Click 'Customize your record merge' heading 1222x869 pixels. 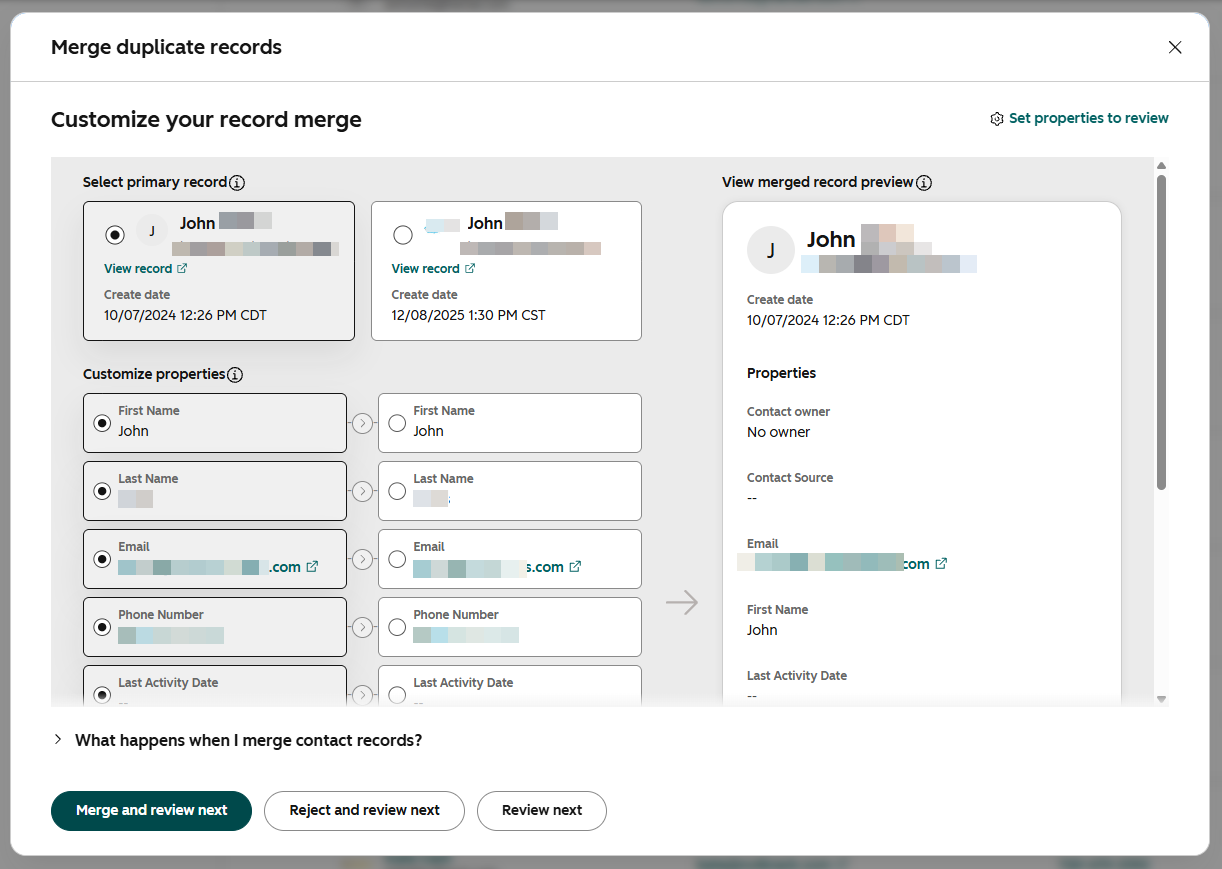click(206, 120)
